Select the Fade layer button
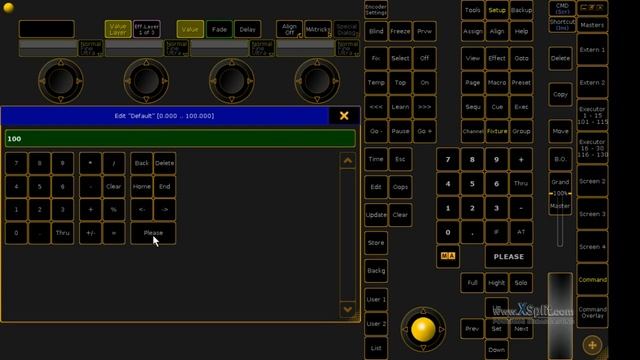Viewport: 640px width, 360px height. coord(219,29)
